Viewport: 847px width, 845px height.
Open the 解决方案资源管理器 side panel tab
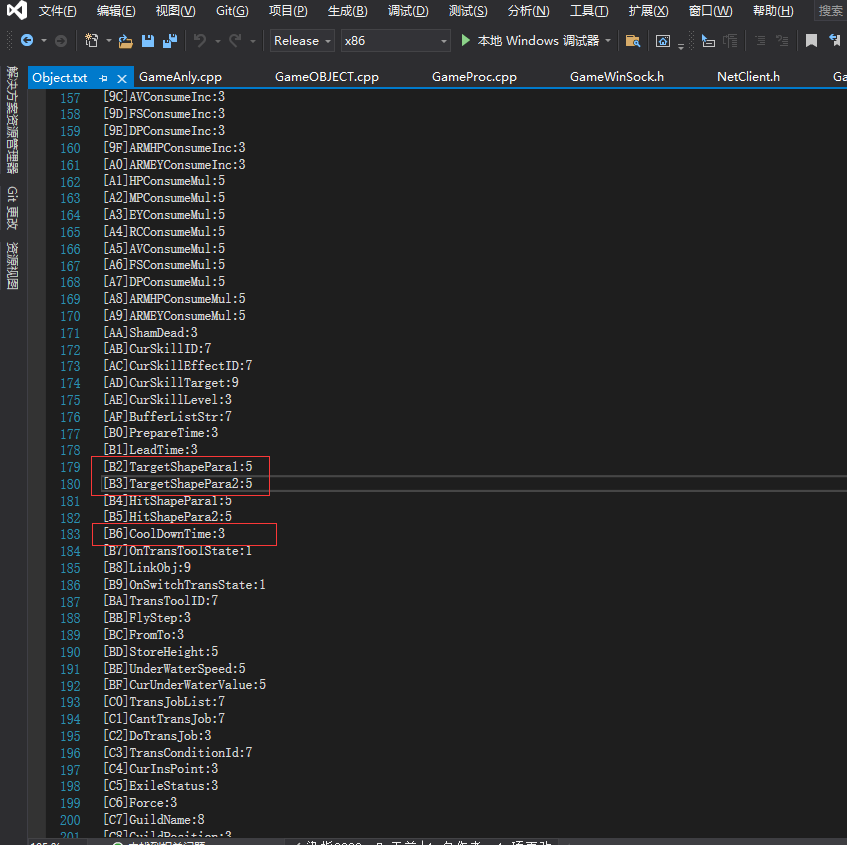pyautogui.click(x=12, y=120)
